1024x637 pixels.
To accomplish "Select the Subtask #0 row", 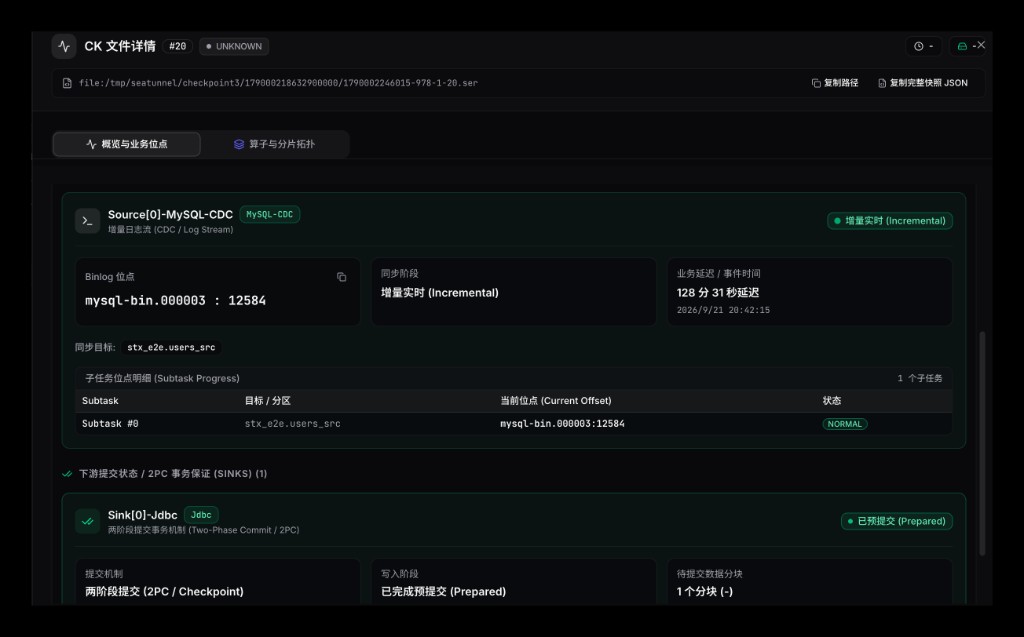I will 513,424.
